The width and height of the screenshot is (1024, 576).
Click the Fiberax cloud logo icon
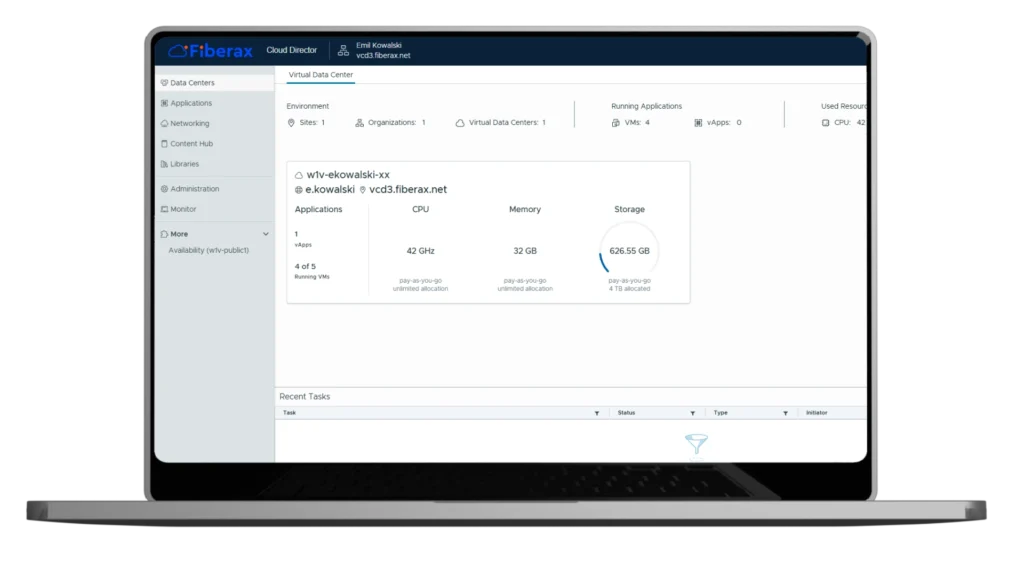tap(178, 51)
